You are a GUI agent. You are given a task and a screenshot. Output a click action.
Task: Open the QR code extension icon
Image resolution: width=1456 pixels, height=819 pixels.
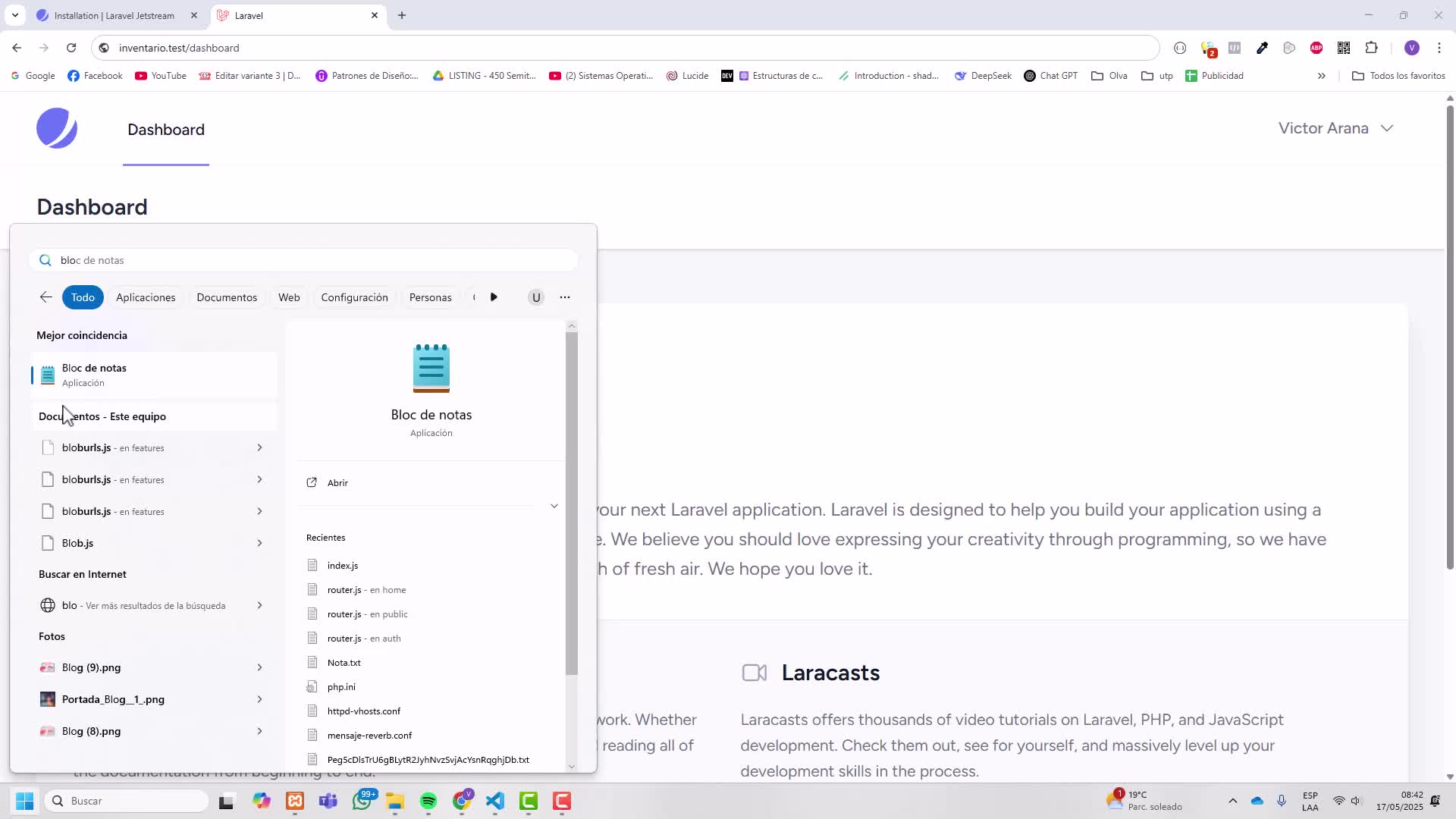pos(1344,48)
